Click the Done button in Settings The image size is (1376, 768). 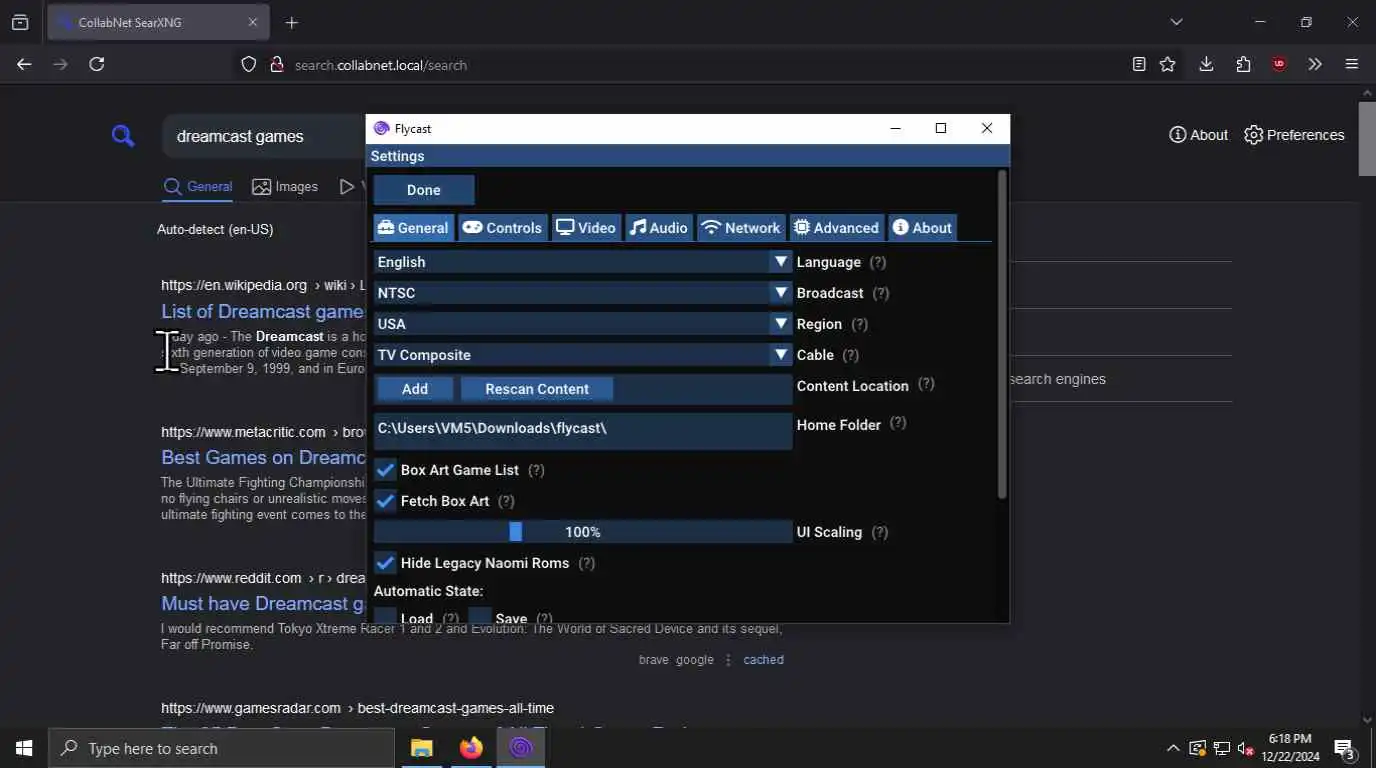click(424, 190)
